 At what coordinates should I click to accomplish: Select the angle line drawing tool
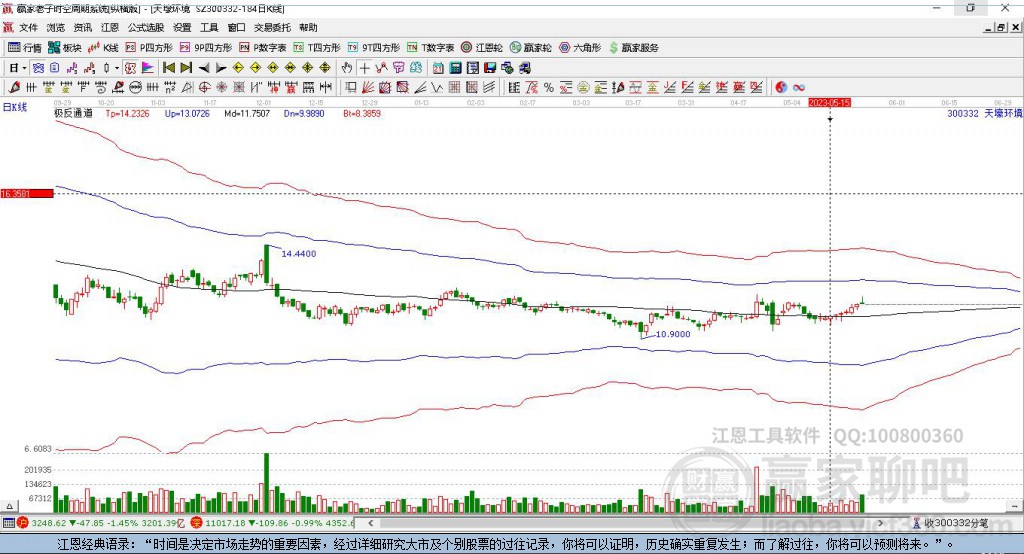pyautogui.click(x=420, y=88)
